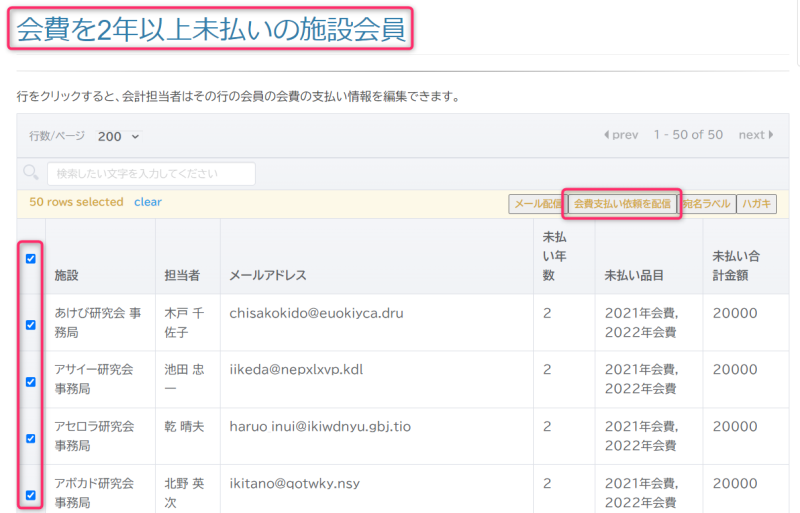Click the ハガキ button
Image resolution: width=800 pixels, height=513 pixels.
[x=756, y=204]
